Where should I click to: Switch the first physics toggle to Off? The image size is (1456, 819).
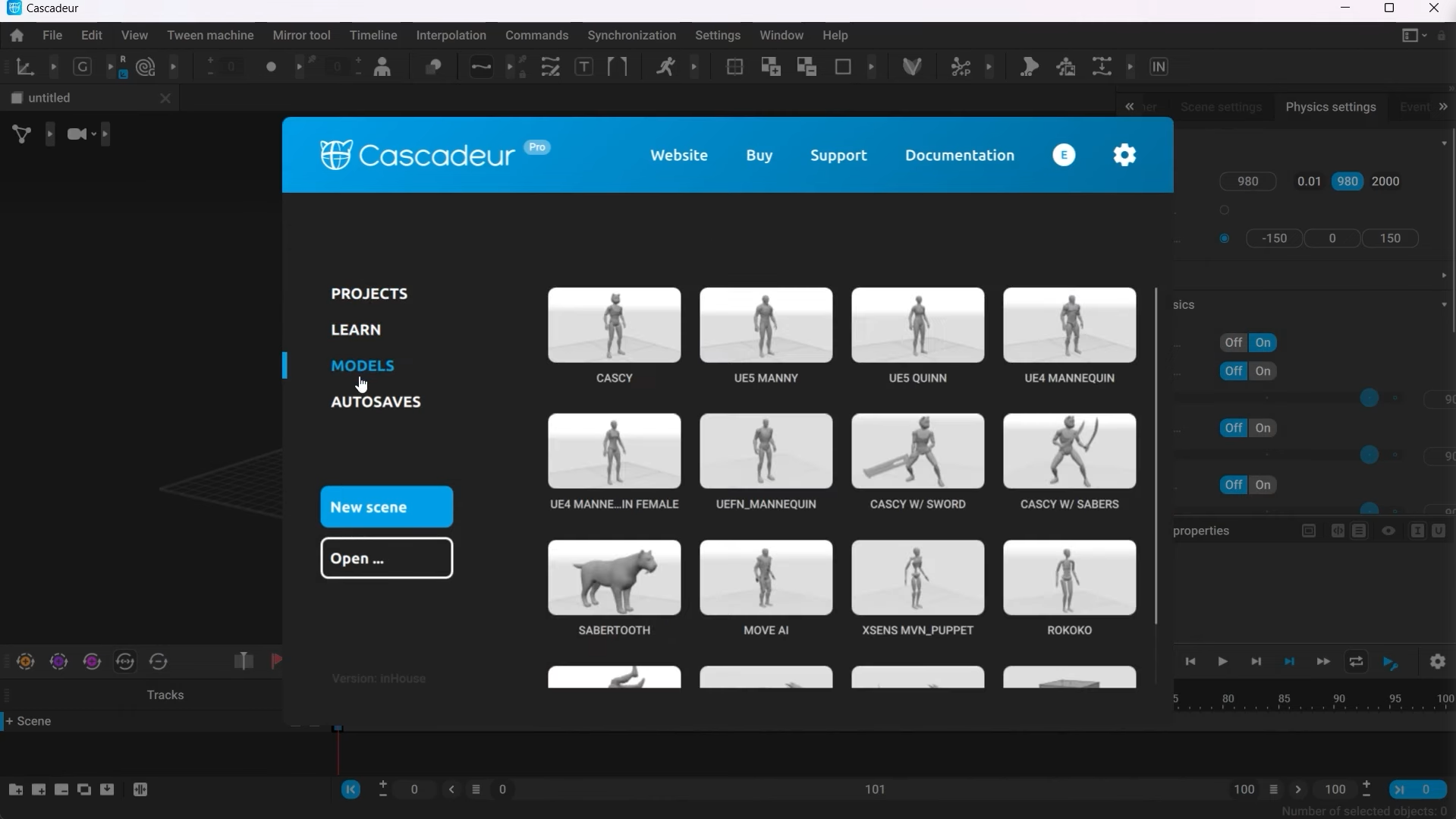[x=1234, y=343]
